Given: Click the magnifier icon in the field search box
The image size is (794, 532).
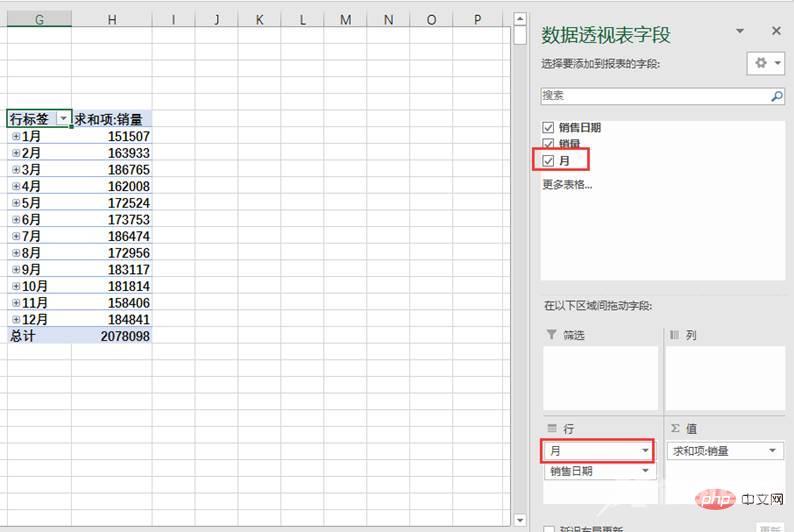Looking at the screenshot, I should pos(776,97).
